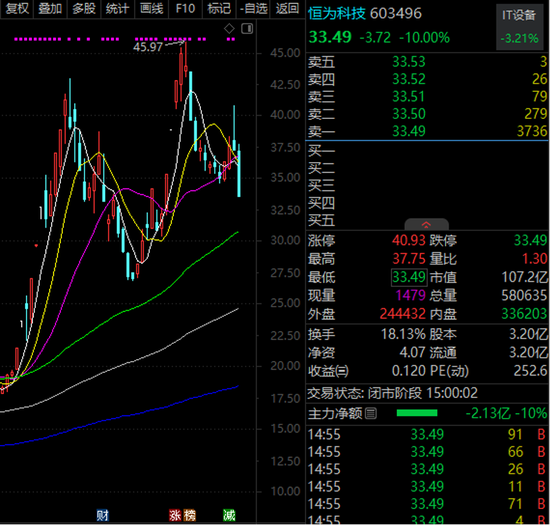This screenshot has width=550, height=525.
Task: Select the 卖一 33.49 sell order row
Action: click(427, 131)
